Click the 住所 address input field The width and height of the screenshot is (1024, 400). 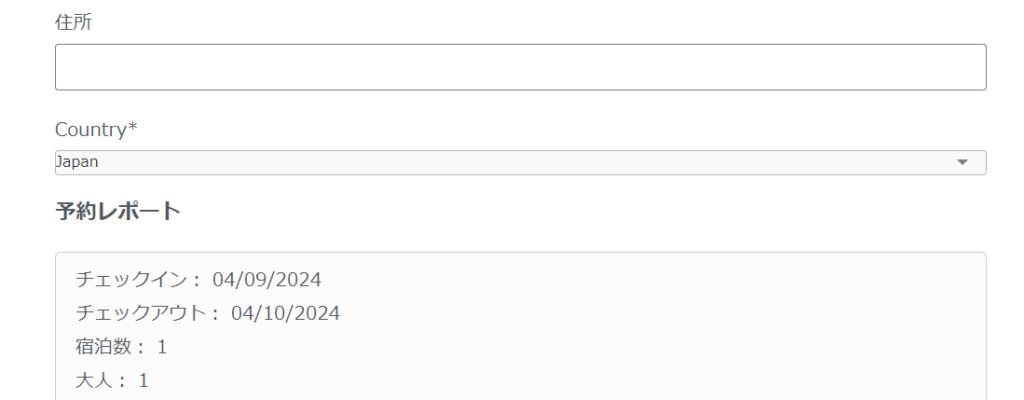tap(520, 67)
